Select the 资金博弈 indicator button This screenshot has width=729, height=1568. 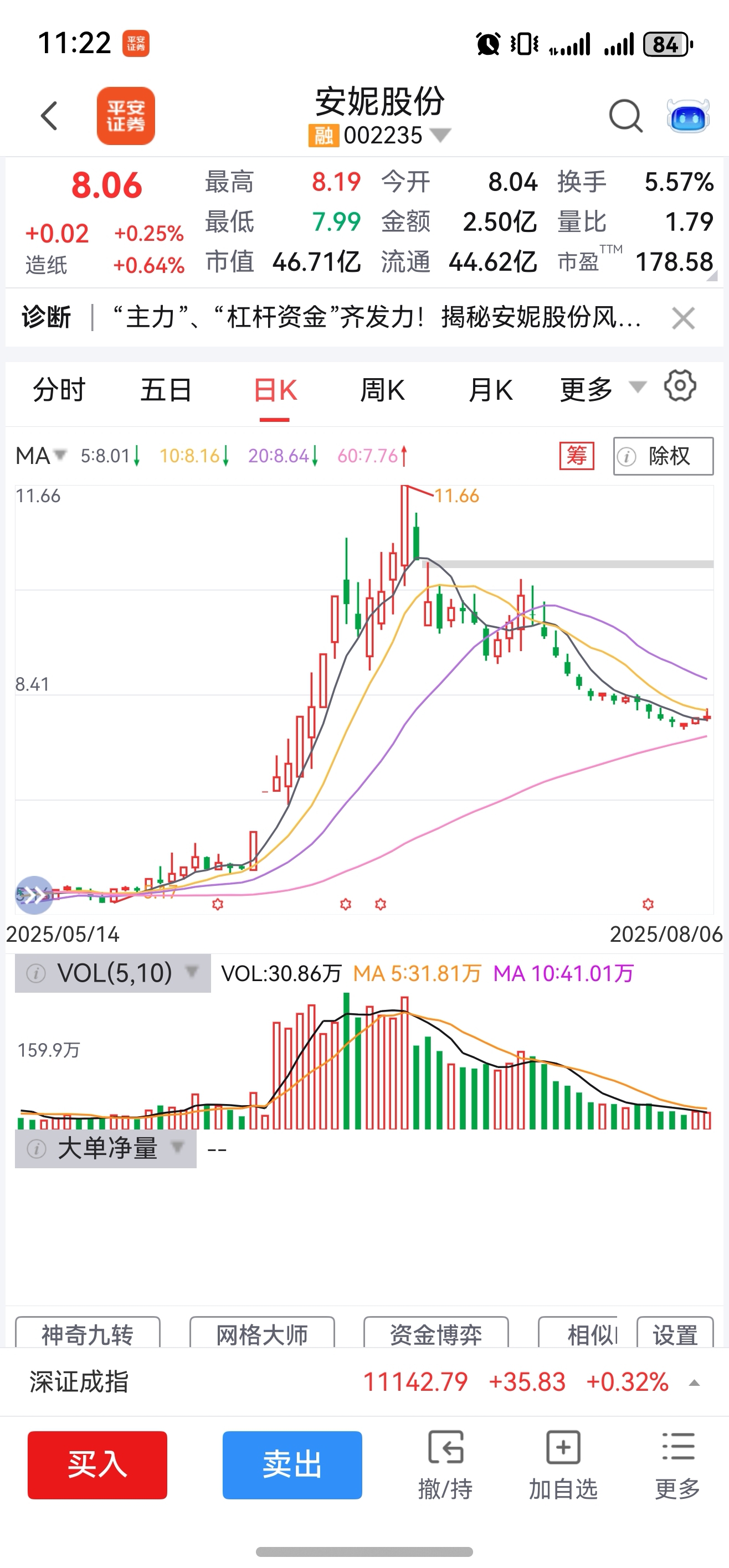click(x=436, y=1334)
